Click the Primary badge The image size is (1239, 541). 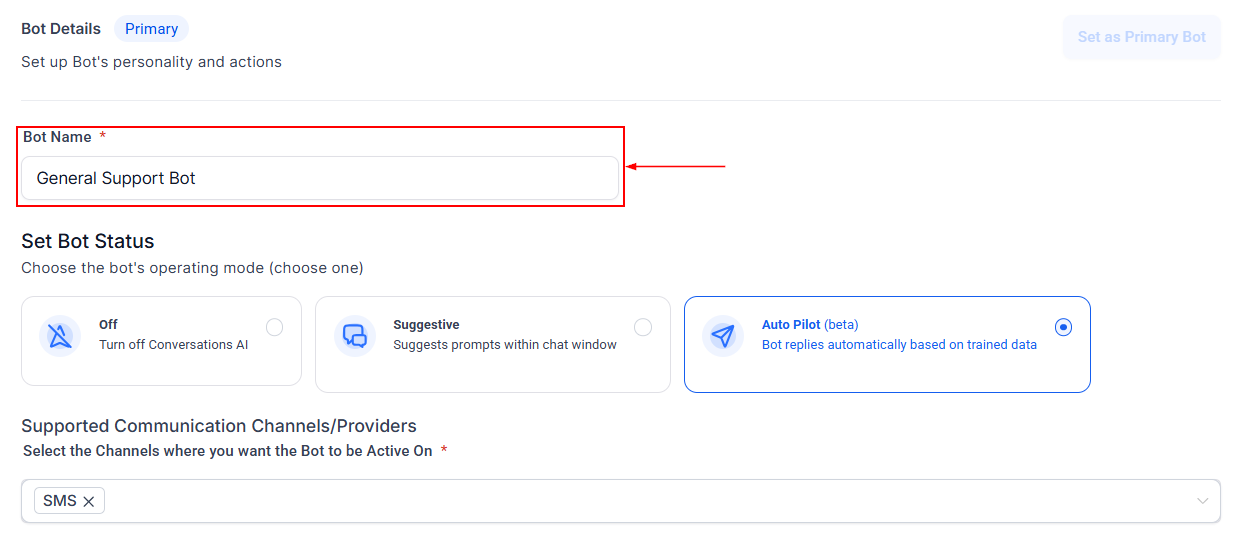[x=151, y=29]
